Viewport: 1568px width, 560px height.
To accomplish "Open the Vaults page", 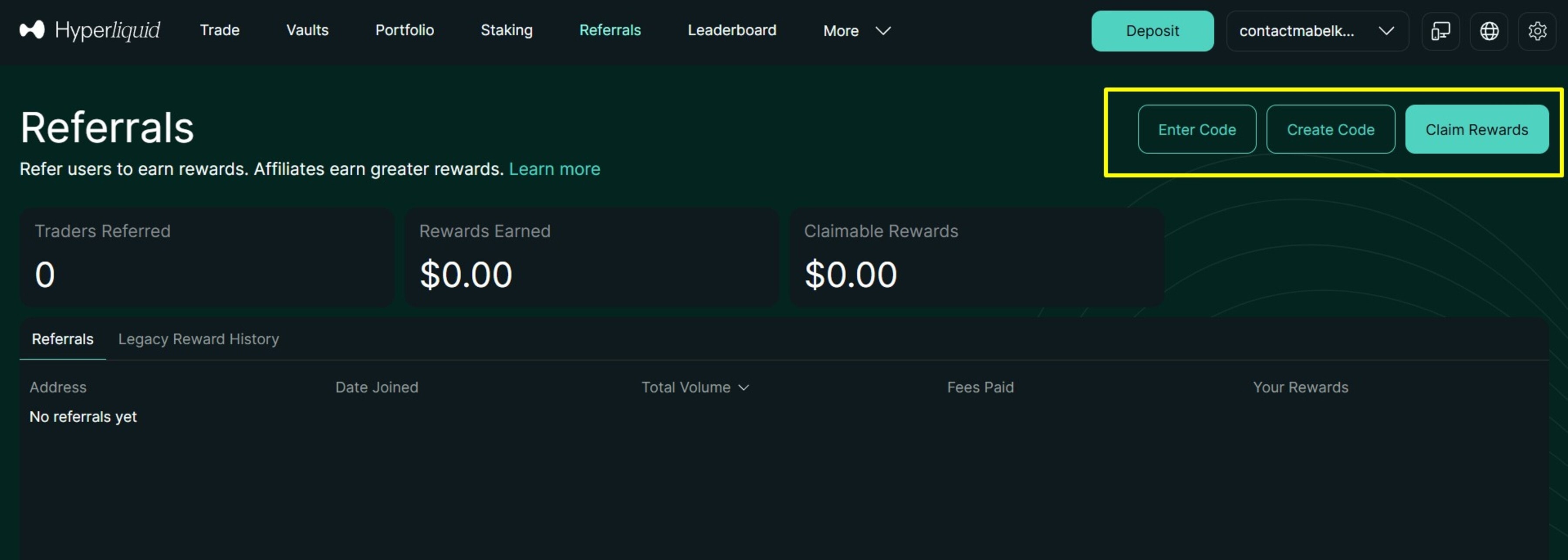I will (x=308, y=31).
